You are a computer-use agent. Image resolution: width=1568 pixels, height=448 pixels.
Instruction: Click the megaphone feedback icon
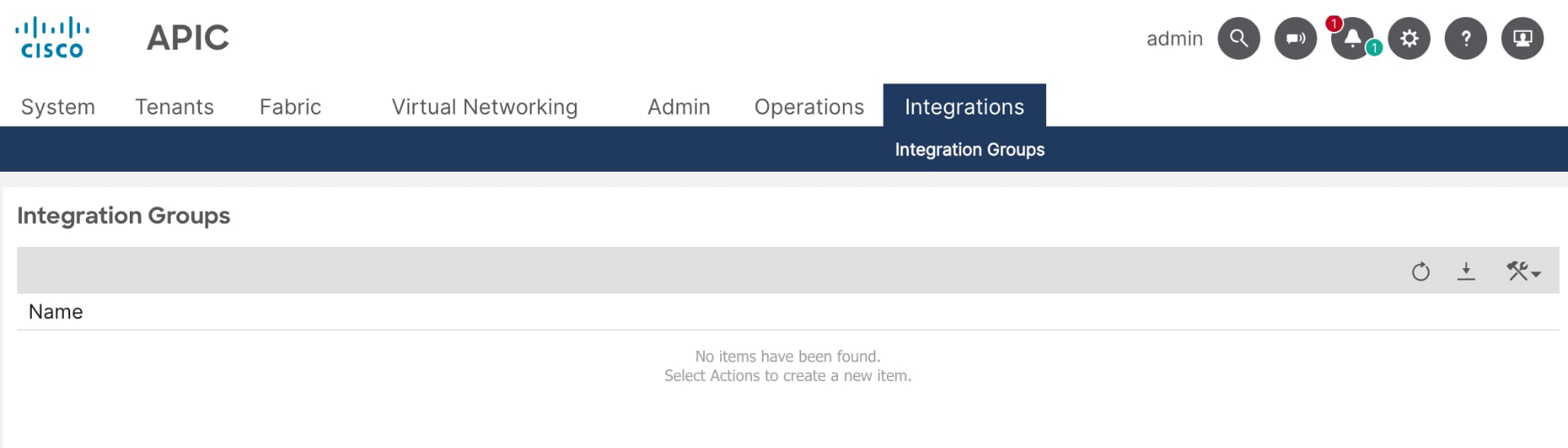coord(1295,38)
